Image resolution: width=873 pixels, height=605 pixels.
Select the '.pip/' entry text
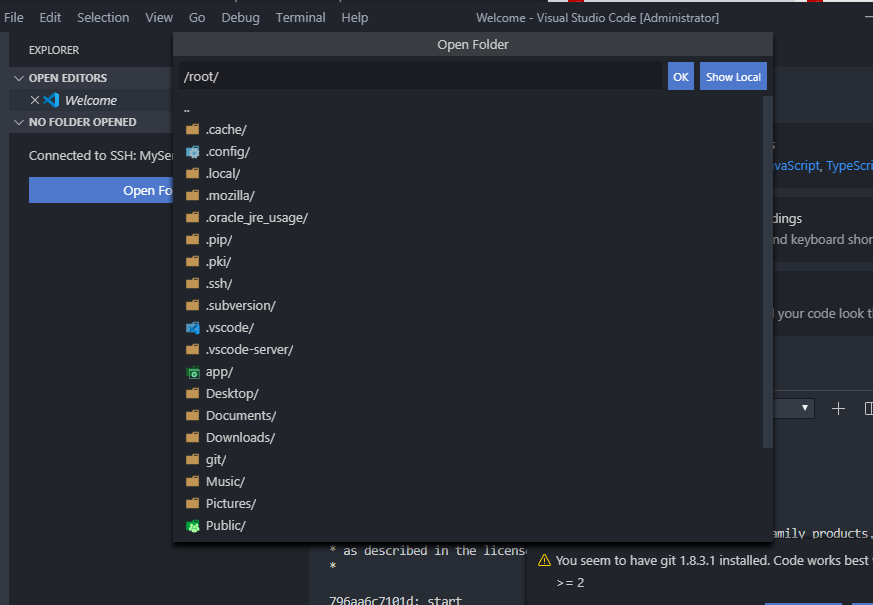218,240
